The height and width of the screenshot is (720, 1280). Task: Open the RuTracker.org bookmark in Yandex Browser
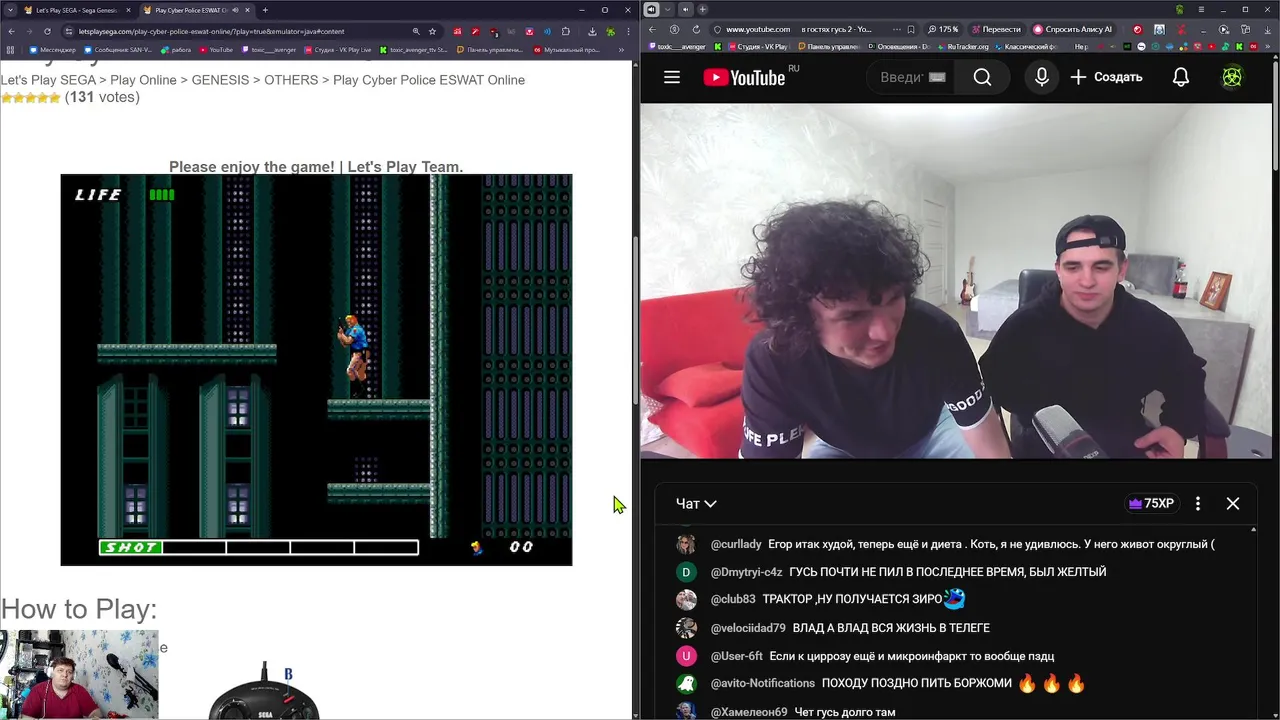pyautogui.click(x=962, y=46)
